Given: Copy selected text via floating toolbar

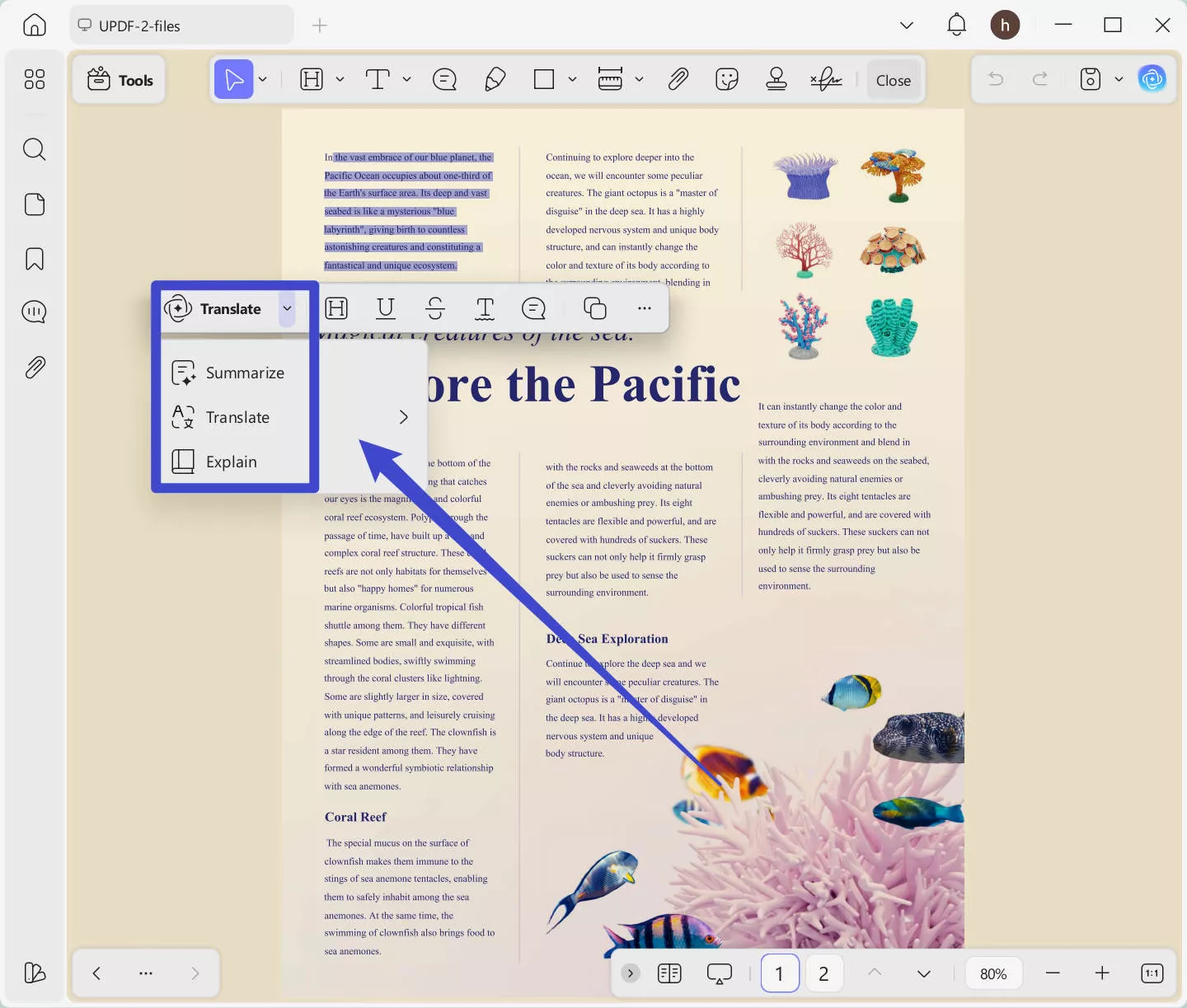Looking at the screenshot, I should 594,308.
